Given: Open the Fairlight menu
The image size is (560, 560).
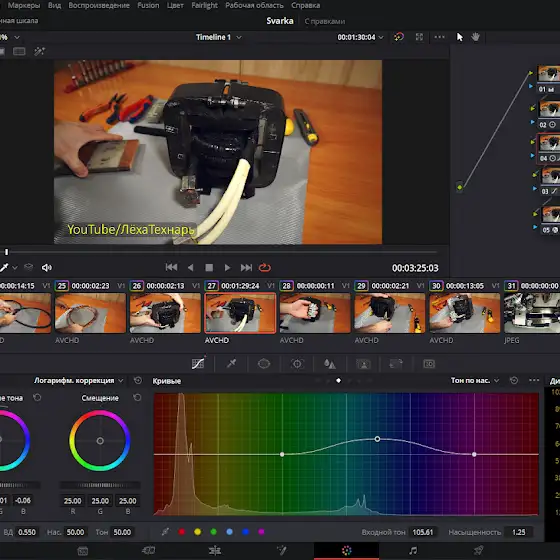Looking at the screenshot, I should point(204,5).
